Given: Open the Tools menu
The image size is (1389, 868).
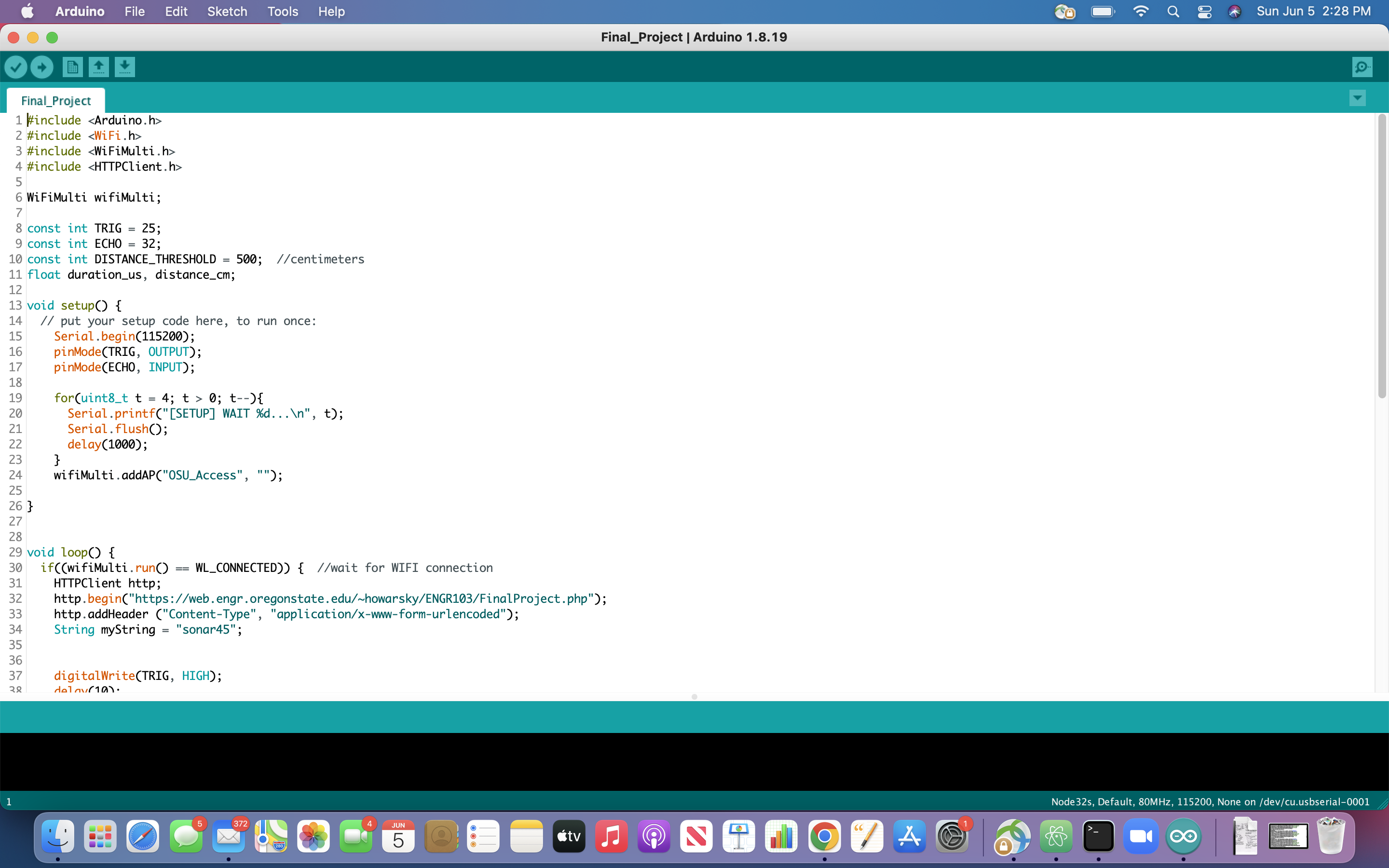Looking at the screenshot, I should tap(283, 12).
